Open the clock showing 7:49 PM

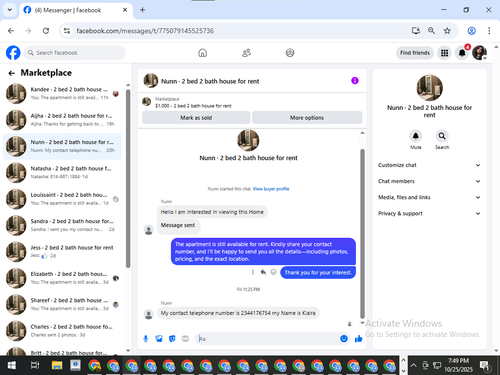click(458, 365)
